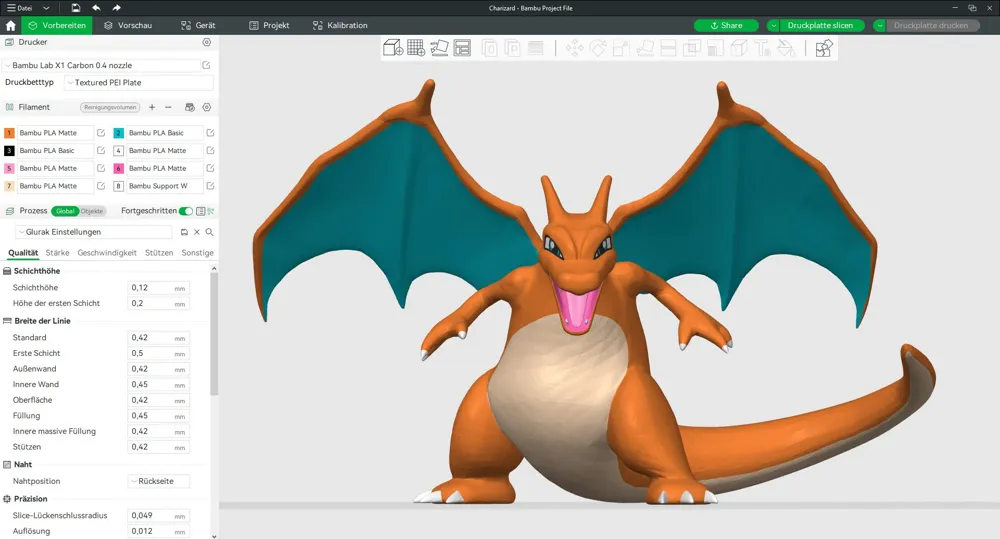Image resolution: width=1000 pixels, height=539 pixels.
Task: Open the Textured PEI Plate dropdown
Action: tap(138, 82)
